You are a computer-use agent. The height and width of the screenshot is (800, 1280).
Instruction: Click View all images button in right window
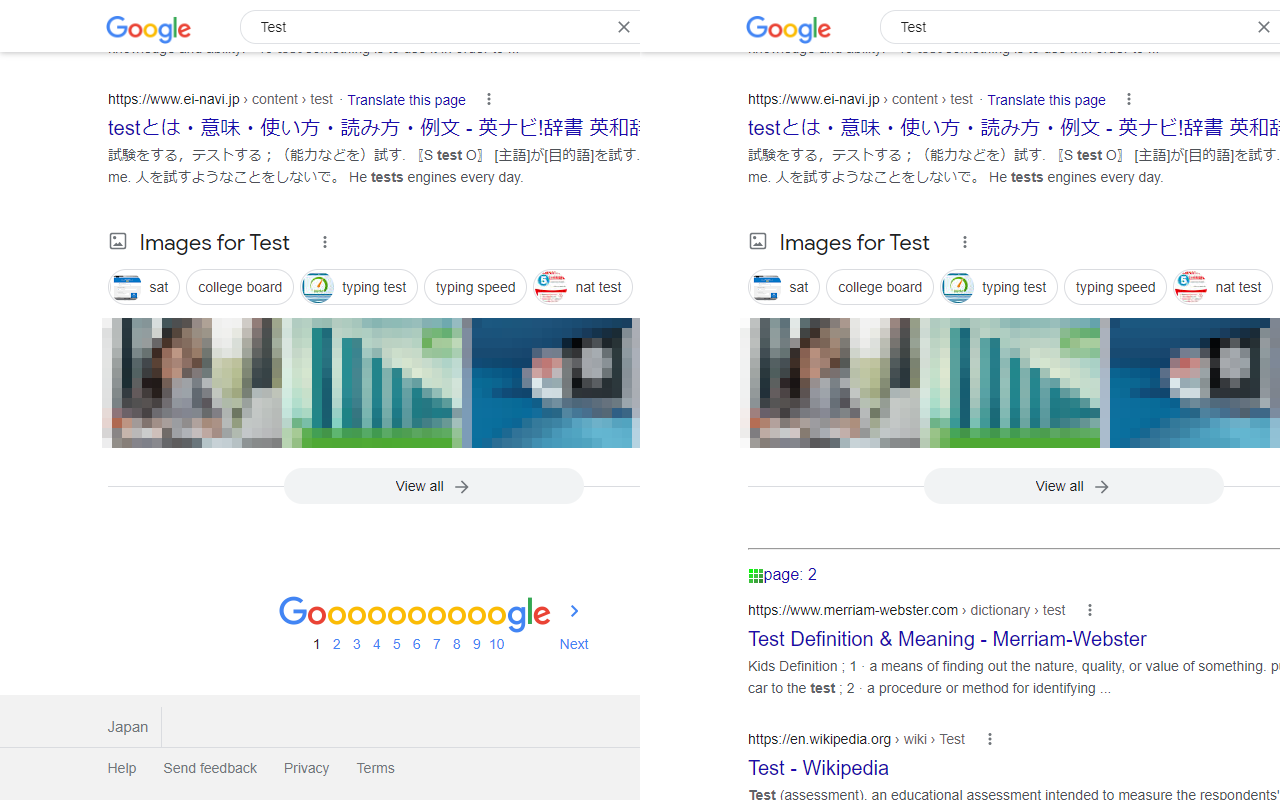(x=1074, y=486)
